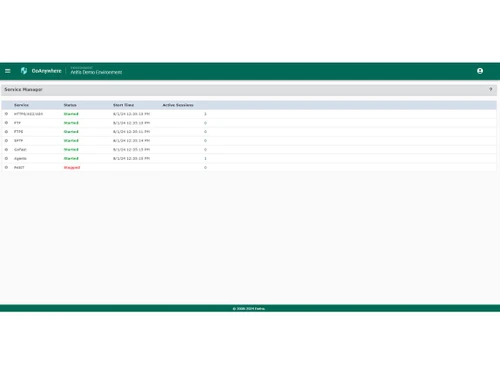Click the copyright footer text
The height and width of the screenshot is (375, 500).
click(249, 309)
